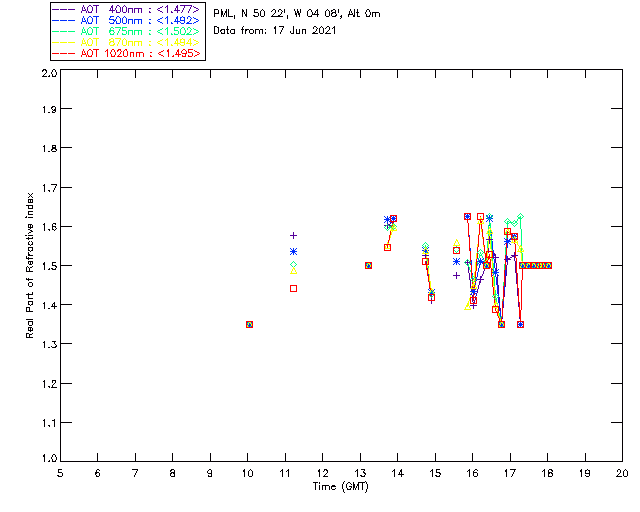Click x-axis tick label 15
The width and height of the screenshot is (640, 512).
point(435,473)
